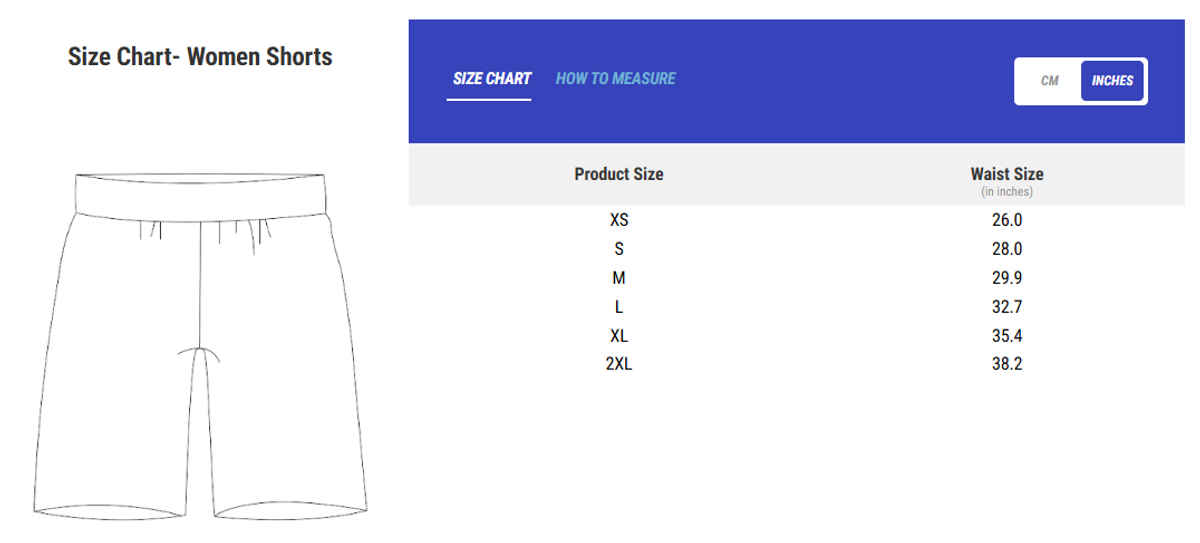Switch units to CM
Viewport: 1200px width, 543px height.
pos(1049,81)
